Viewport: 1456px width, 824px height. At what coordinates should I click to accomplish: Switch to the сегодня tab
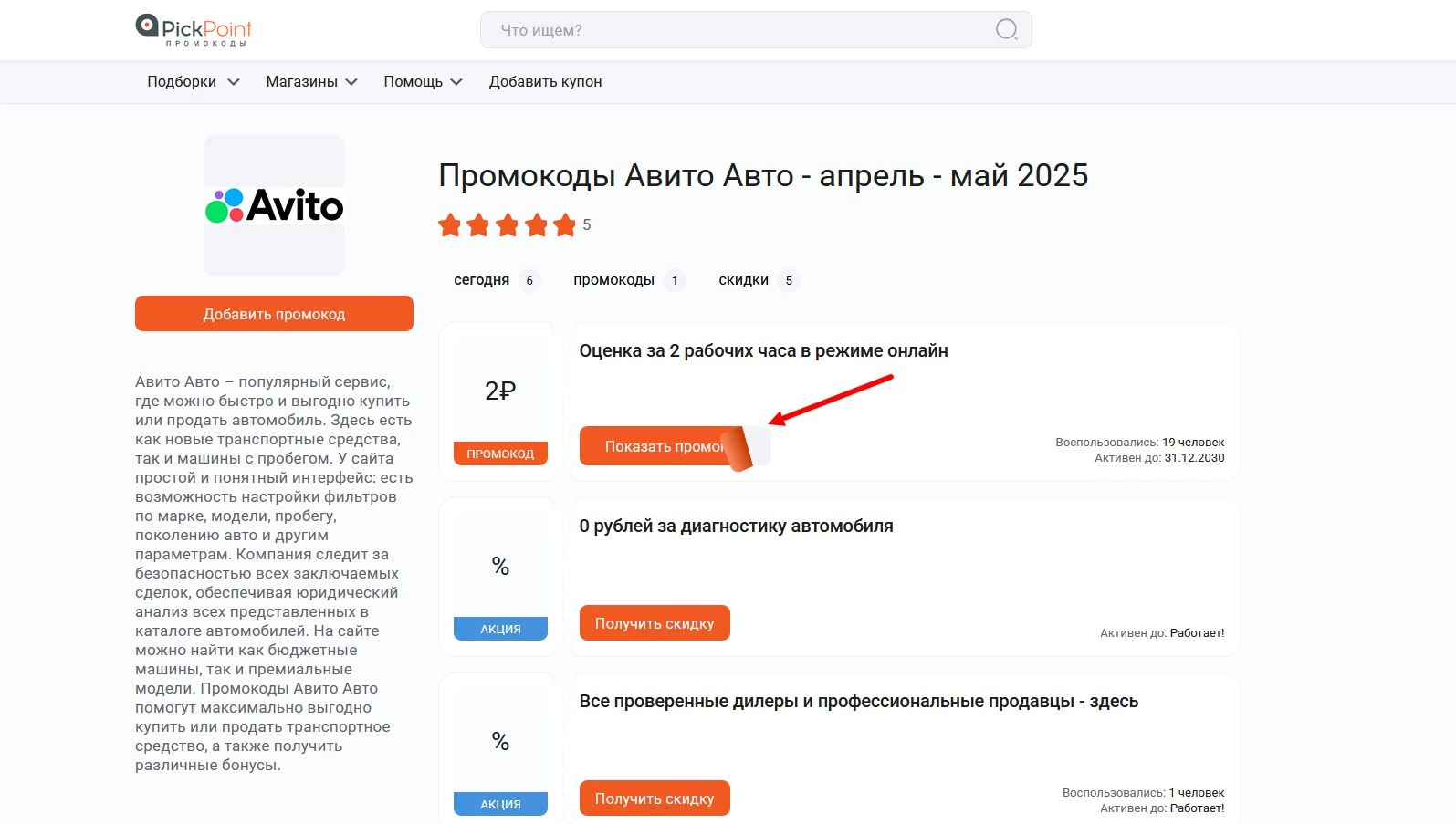(x=497, y=280)
